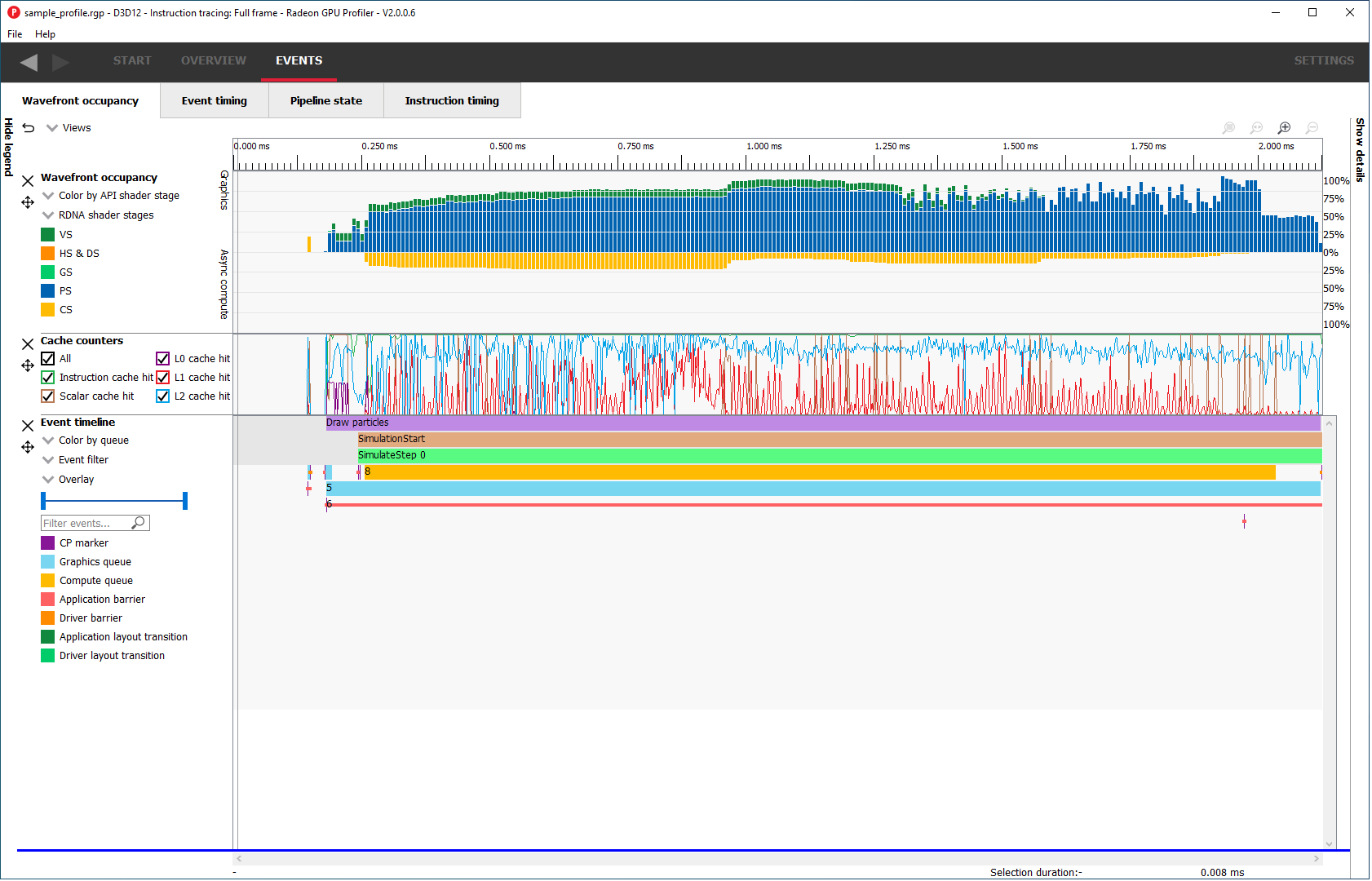This screenshot has width=1372, height=881.
Task: Disable the Scalar cache hit counter
Action: coord(48,396)
